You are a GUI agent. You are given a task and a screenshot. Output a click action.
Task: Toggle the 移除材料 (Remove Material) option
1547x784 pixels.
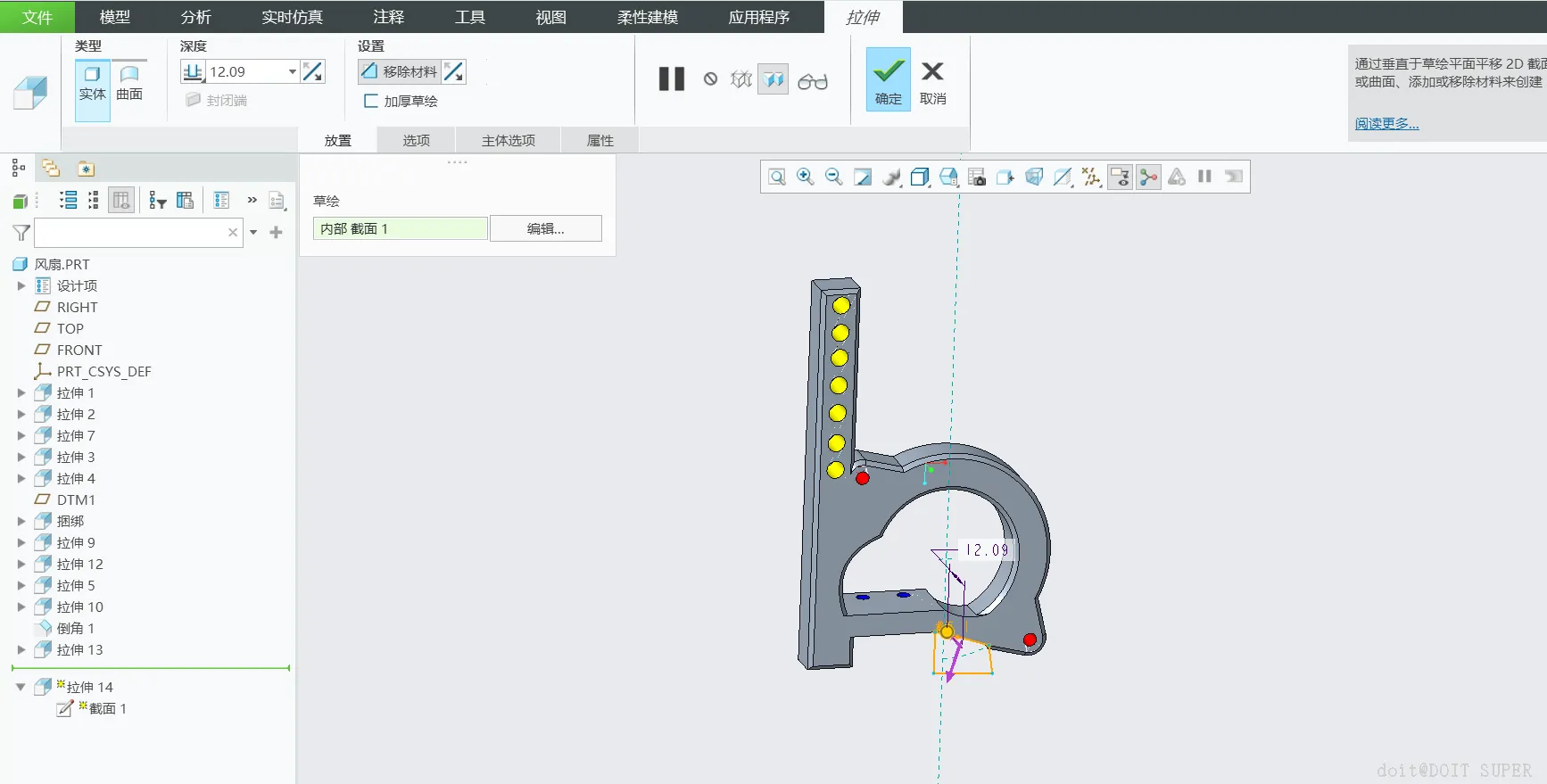[x=400, y=71]
